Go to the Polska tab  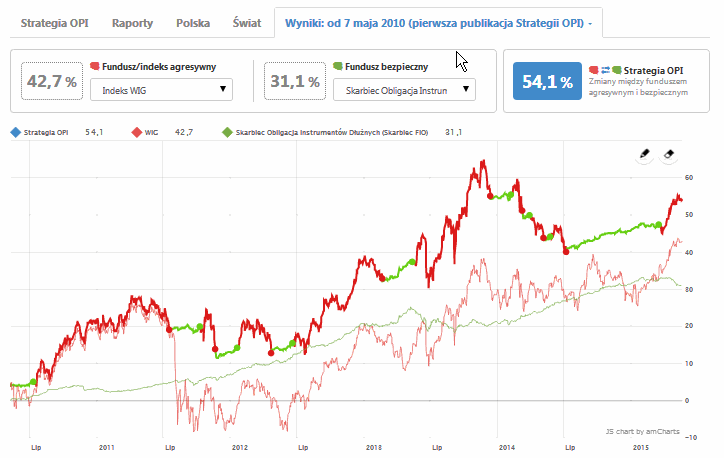coord(192,22)
